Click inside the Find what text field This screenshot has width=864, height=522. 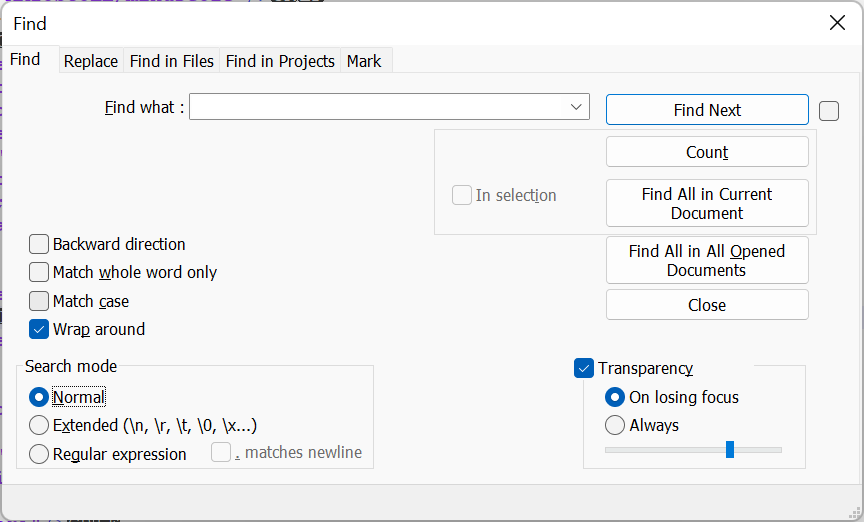[x=377, y=107]
